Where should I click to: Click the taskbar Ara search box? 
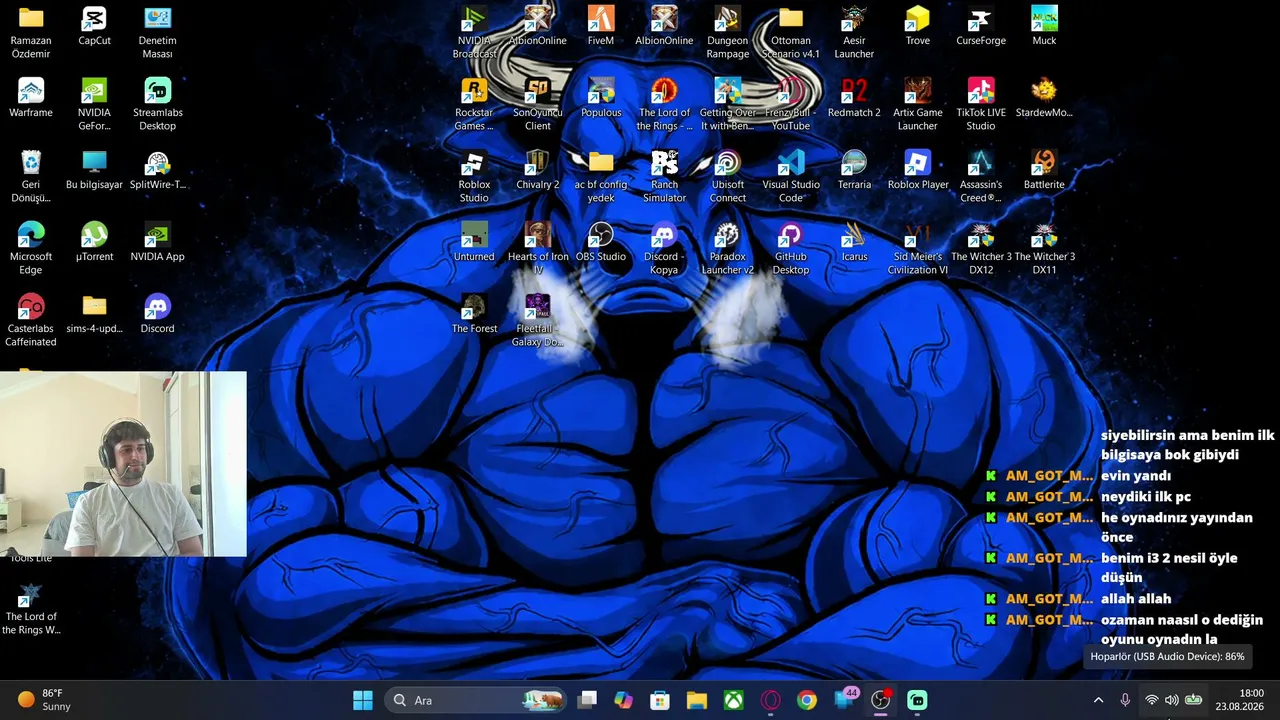click(x=475, y=700)
